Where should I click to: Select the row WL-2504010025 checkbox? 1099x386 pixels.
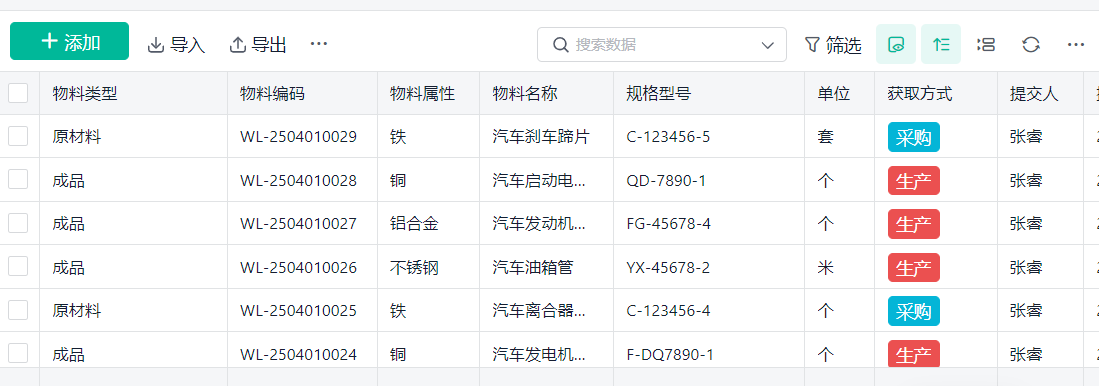[x=18, y=310]
